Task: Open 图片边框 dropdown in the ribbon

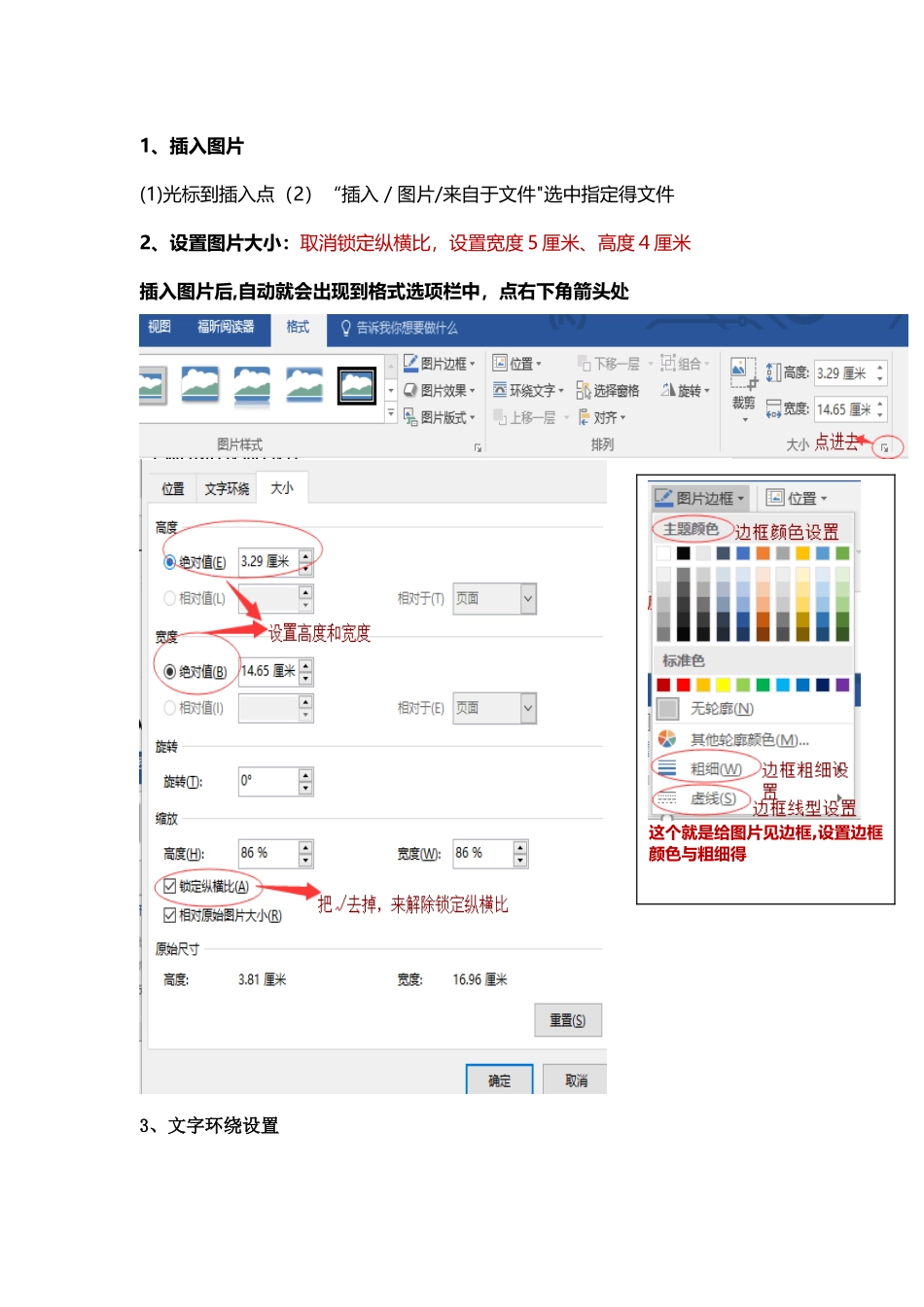Action: [440, 364]
